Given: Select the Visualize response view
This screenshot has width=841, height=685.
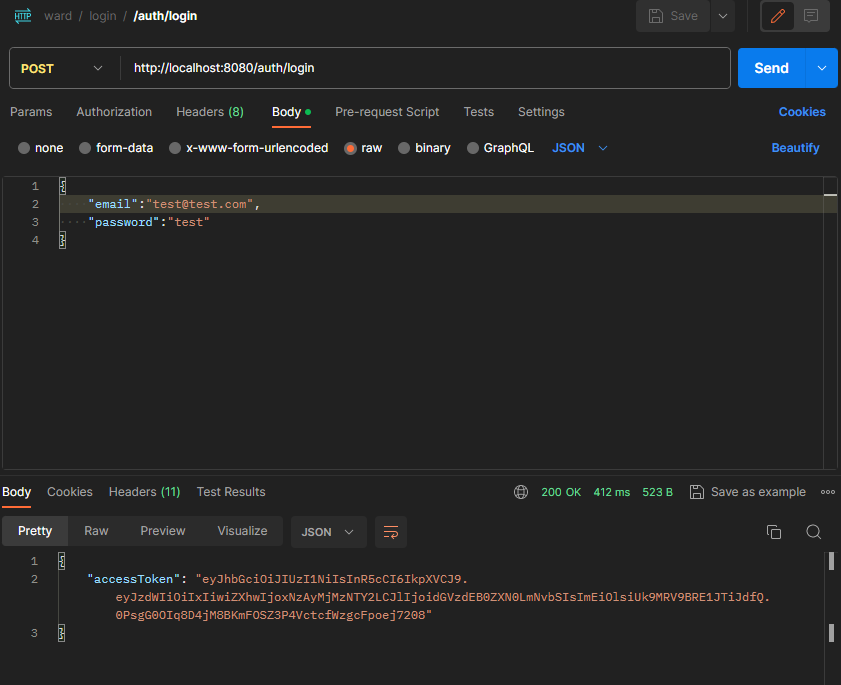Looking at the screenshot, I should coord(242,531).
